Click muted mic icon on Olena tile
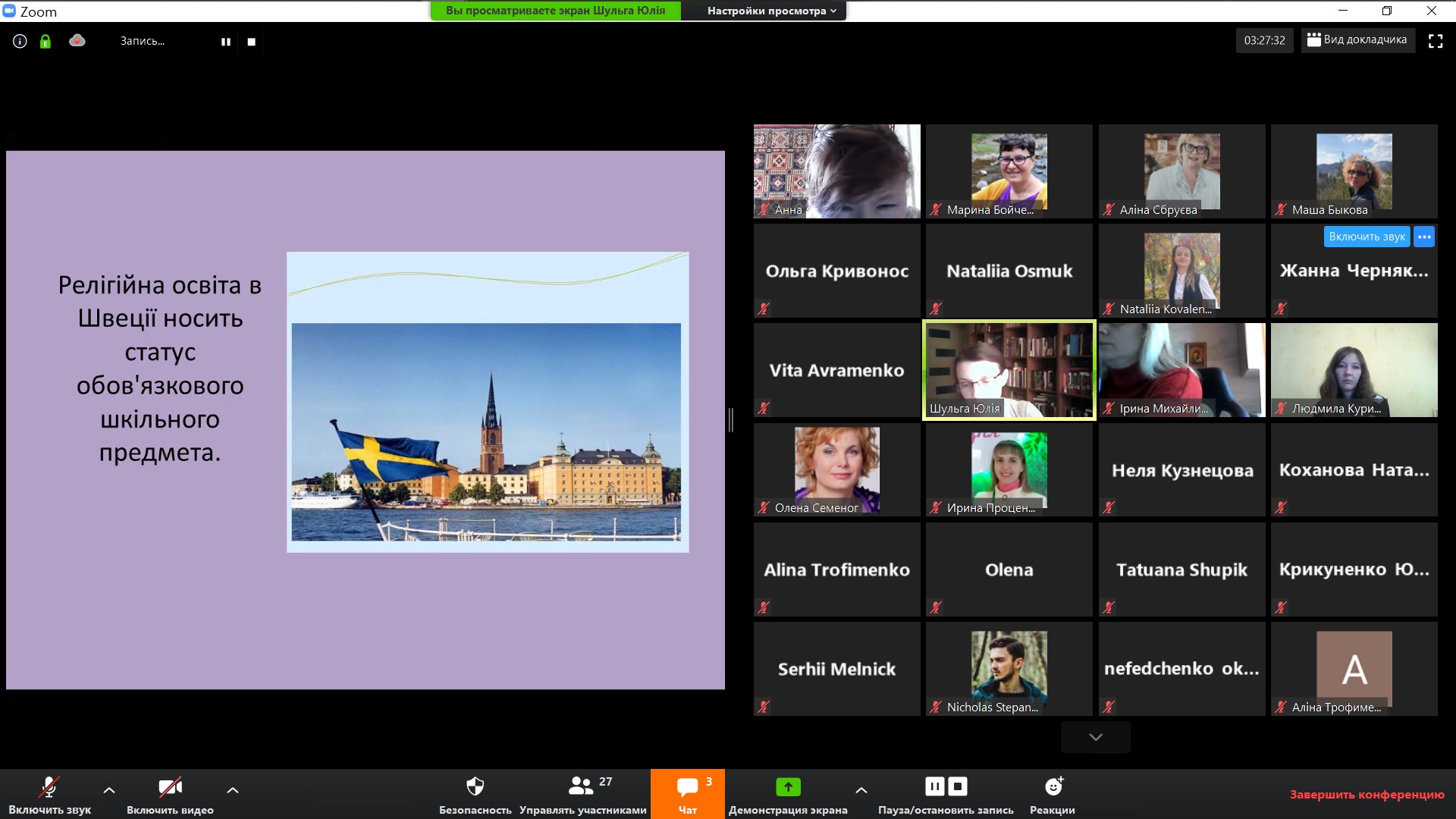This screenshot has height=819, width=1456. tap(936, 607)
